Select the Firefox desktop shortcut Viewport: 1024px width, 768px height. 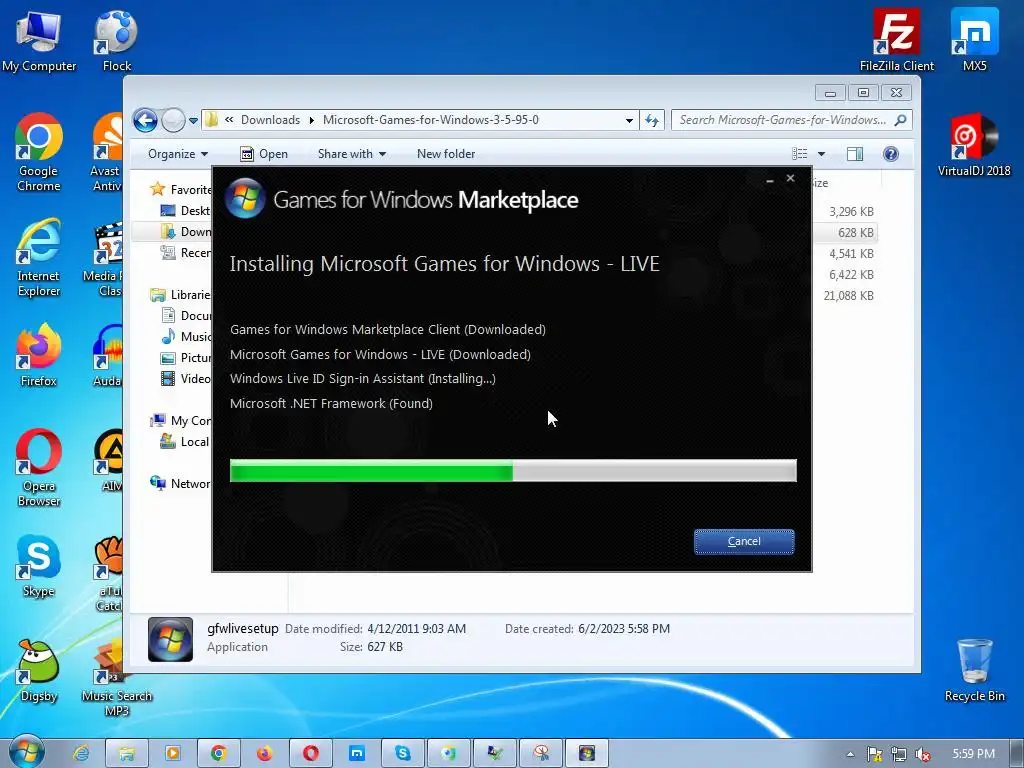39,355
